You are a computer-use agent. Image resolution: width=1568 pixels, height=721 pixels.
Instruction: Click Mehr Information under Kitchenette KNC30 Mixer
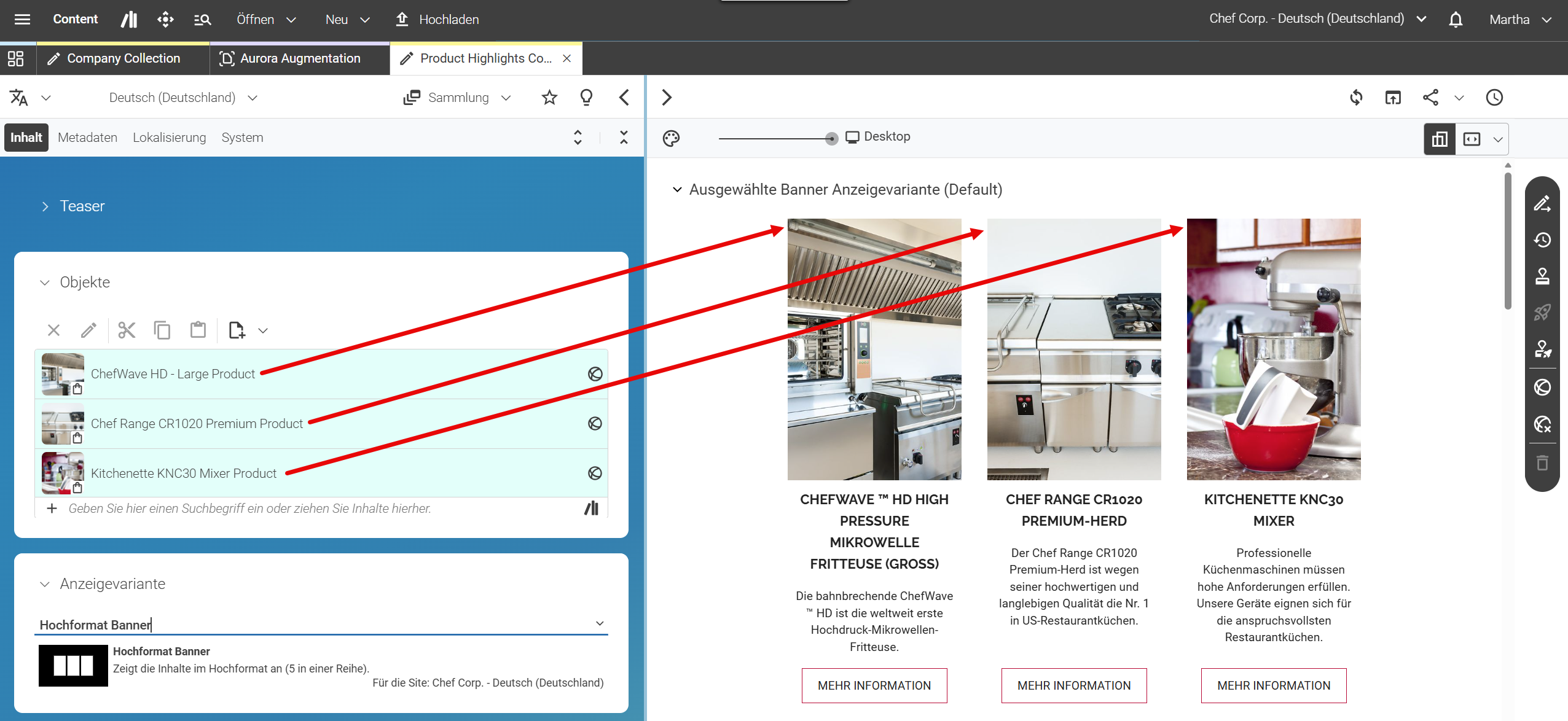(1274, 685)
